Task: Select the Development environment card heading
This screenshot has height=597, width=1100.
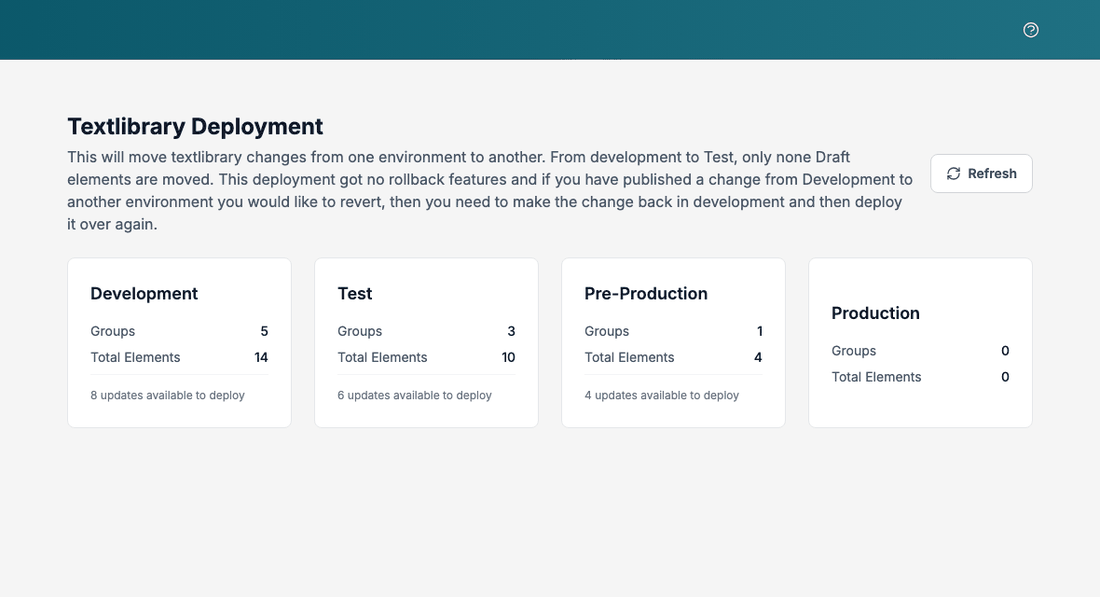Action: 144,293
